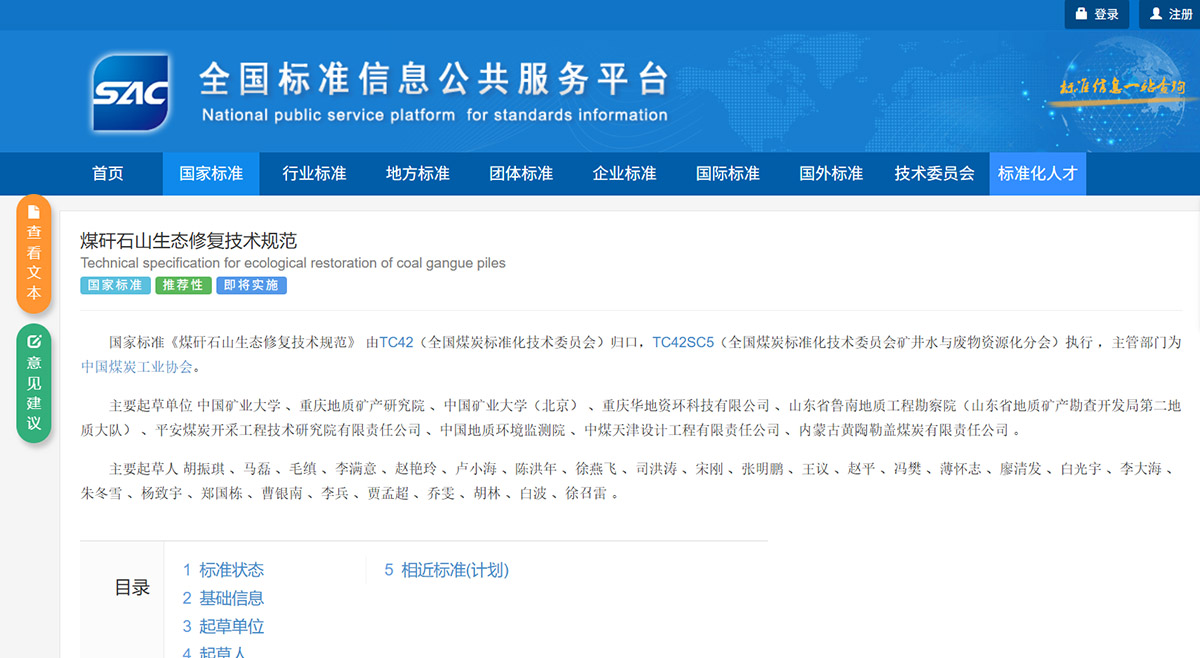Select the 标准化人才 tab

[x=1037, y=174]
